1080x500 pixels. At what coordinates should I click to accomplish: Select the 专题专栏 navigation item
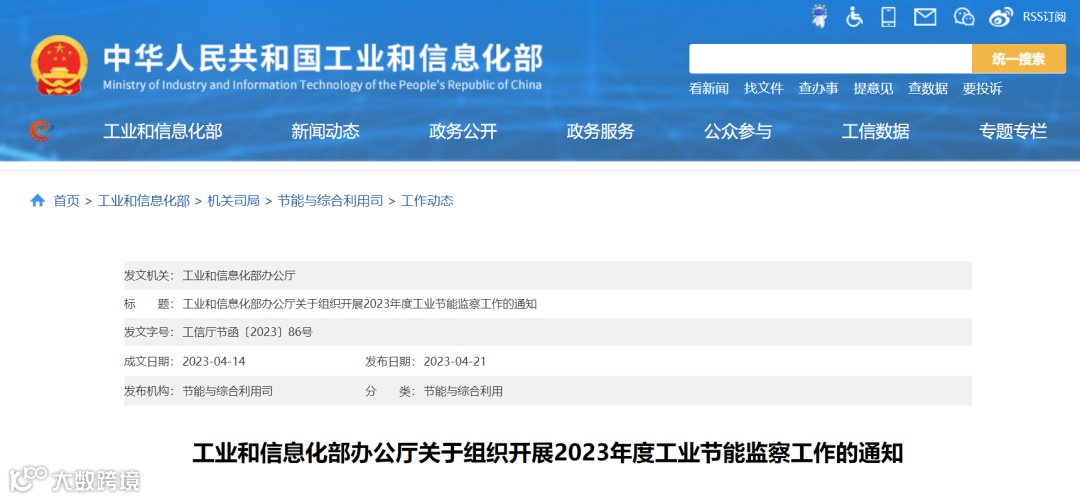point(1013,131)
